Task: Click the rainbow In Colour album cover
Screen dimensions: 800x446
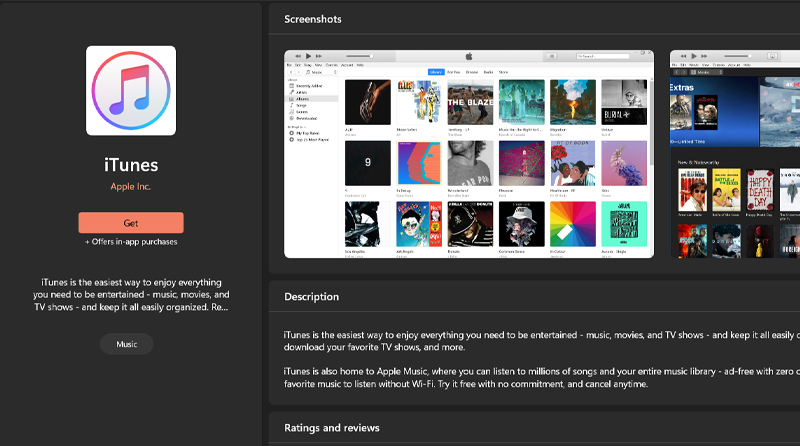Action: 572,224
